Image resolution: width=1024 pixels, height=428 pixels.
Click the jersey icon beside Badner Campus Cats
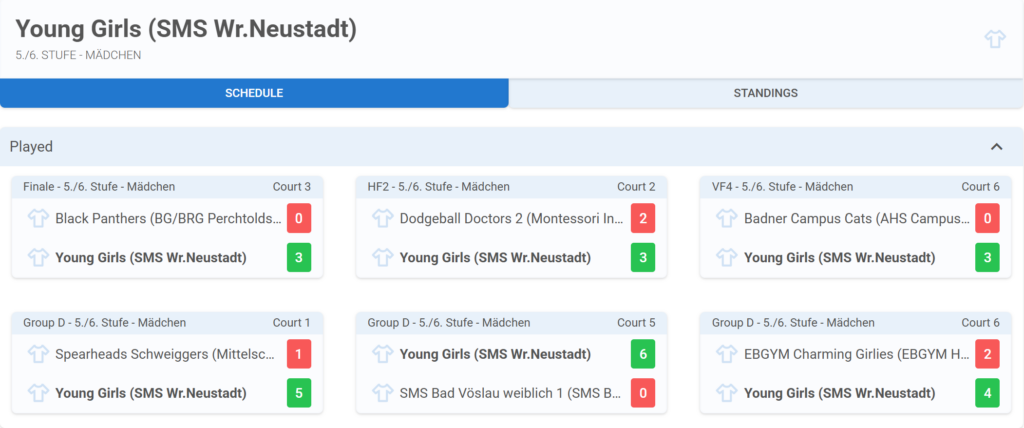tap(726, 218)
